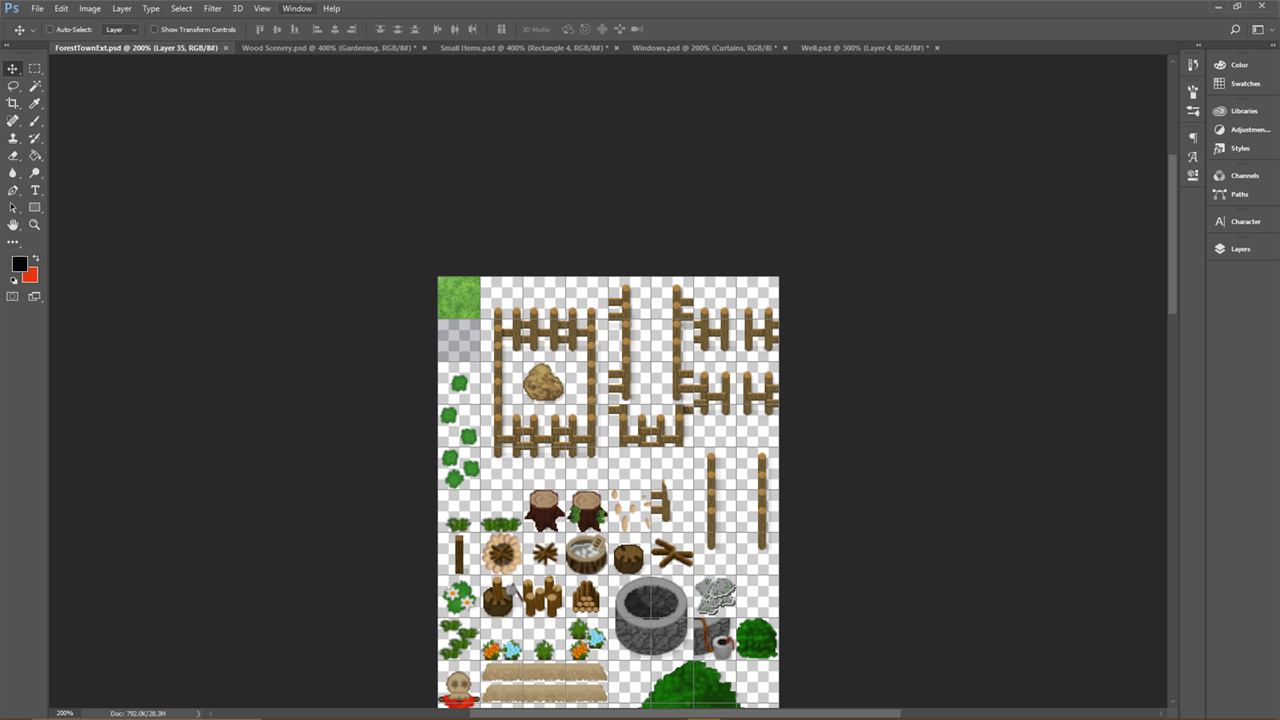Select the Path Selection tool
The height and width of the screenshot is (720, 1280).
point(13,207)
